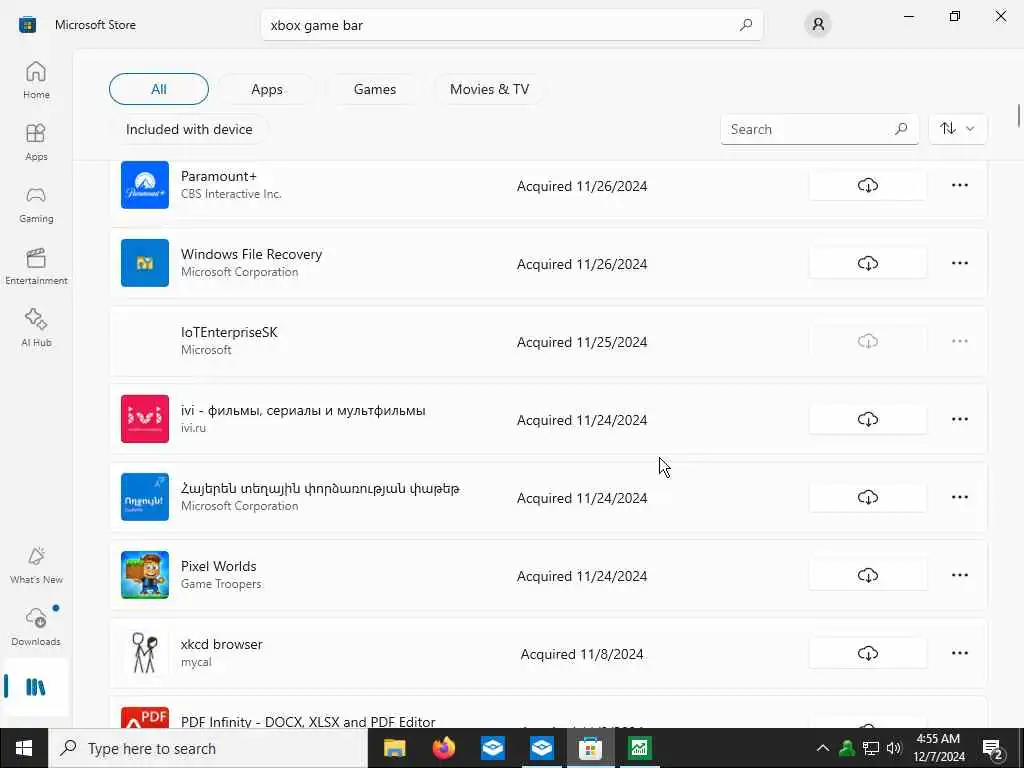Click the volume speaker tray icon

click(x=894, y=748)
